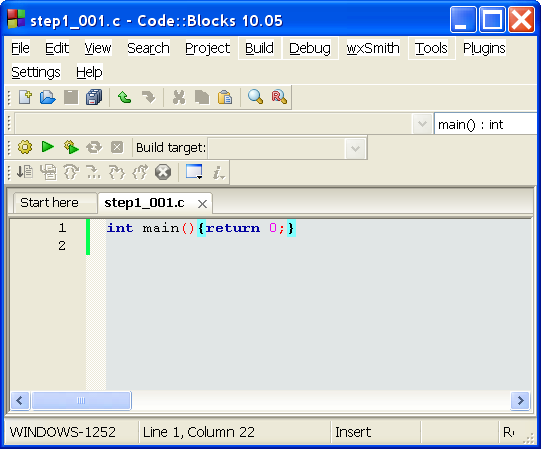Click the Save all files icon

coord(94,97)
